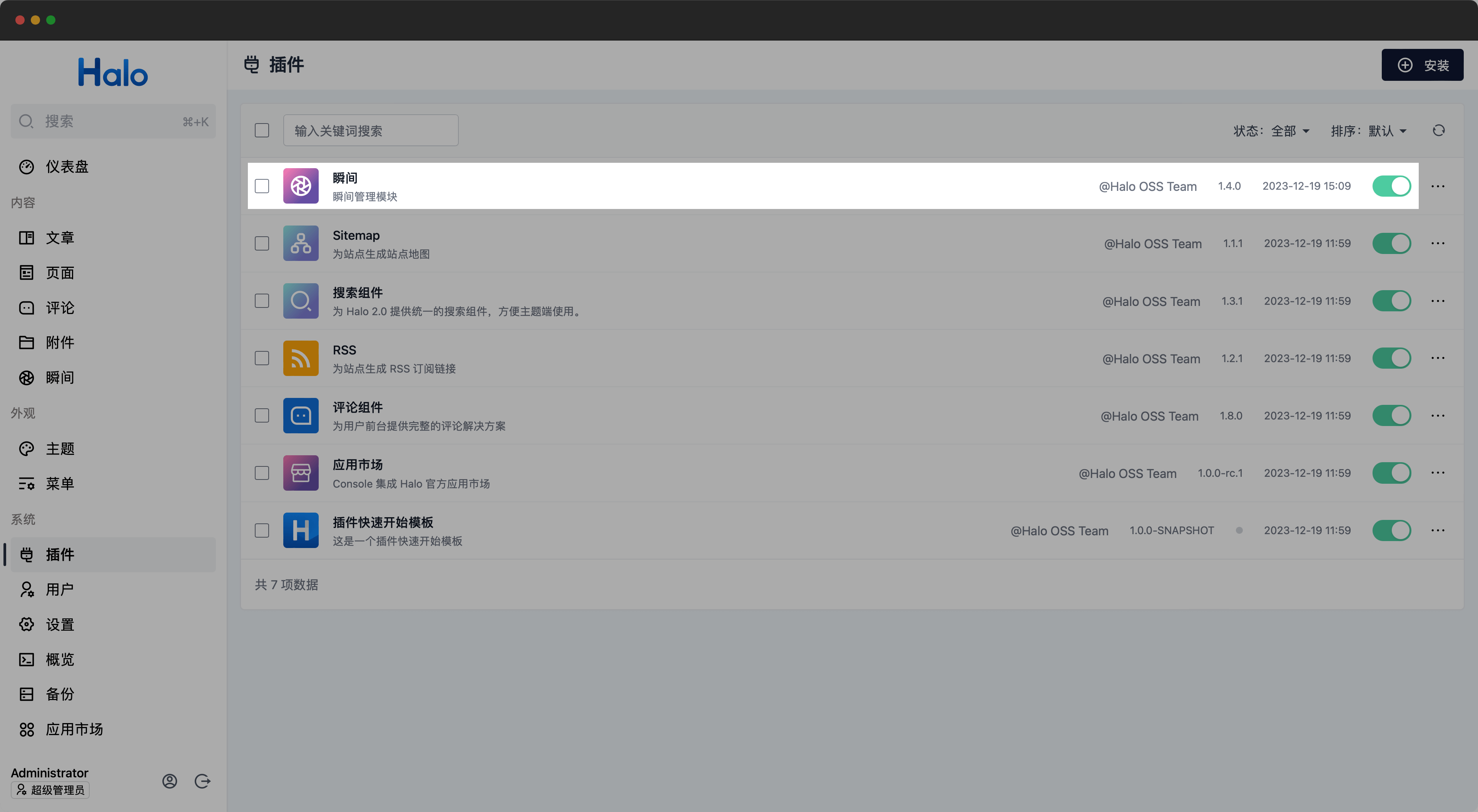Open the 状态: 全部 filter dropdown
1478x812 pixels.
tap(1271, 131)
